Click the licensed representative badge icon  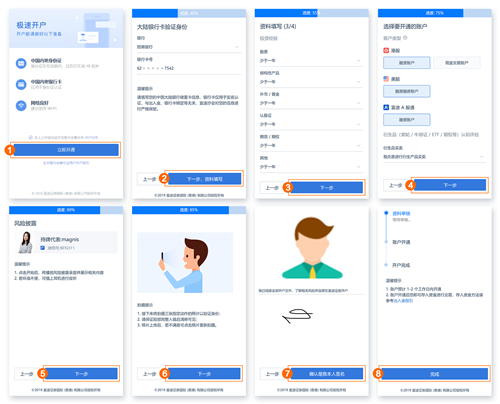(43, 248)
